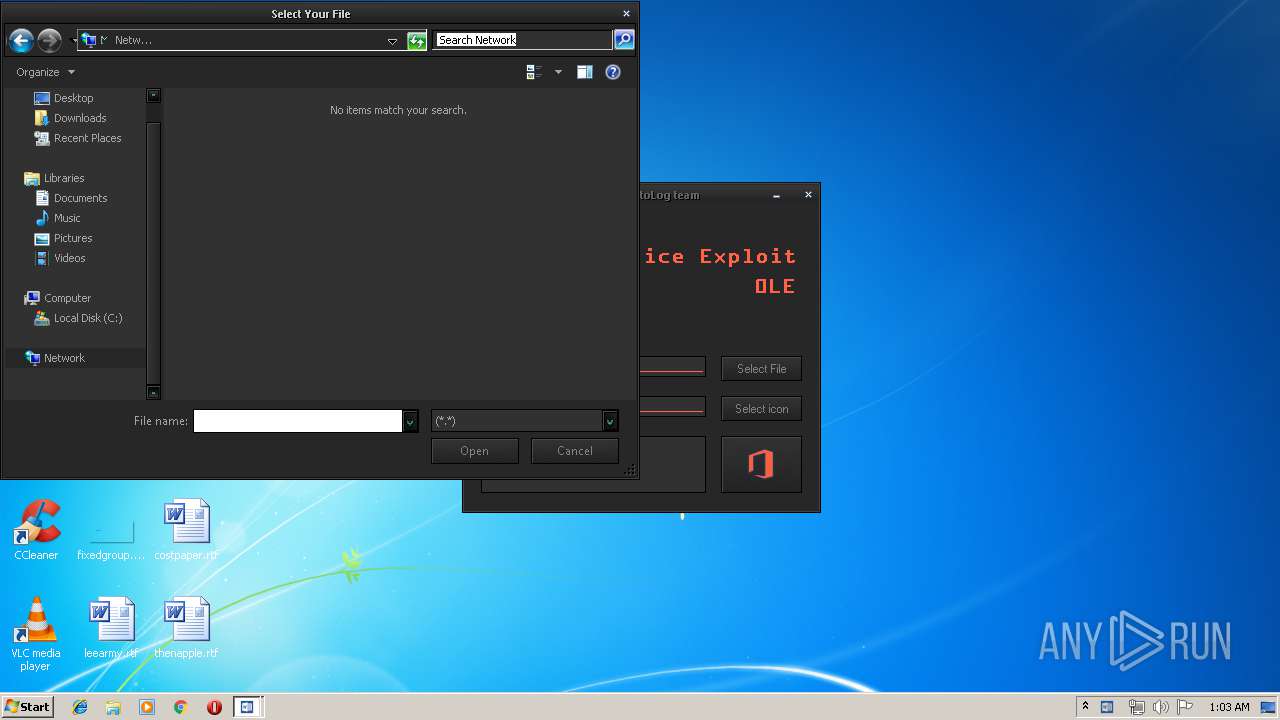Switch to the active Word taskbar item

246,707
